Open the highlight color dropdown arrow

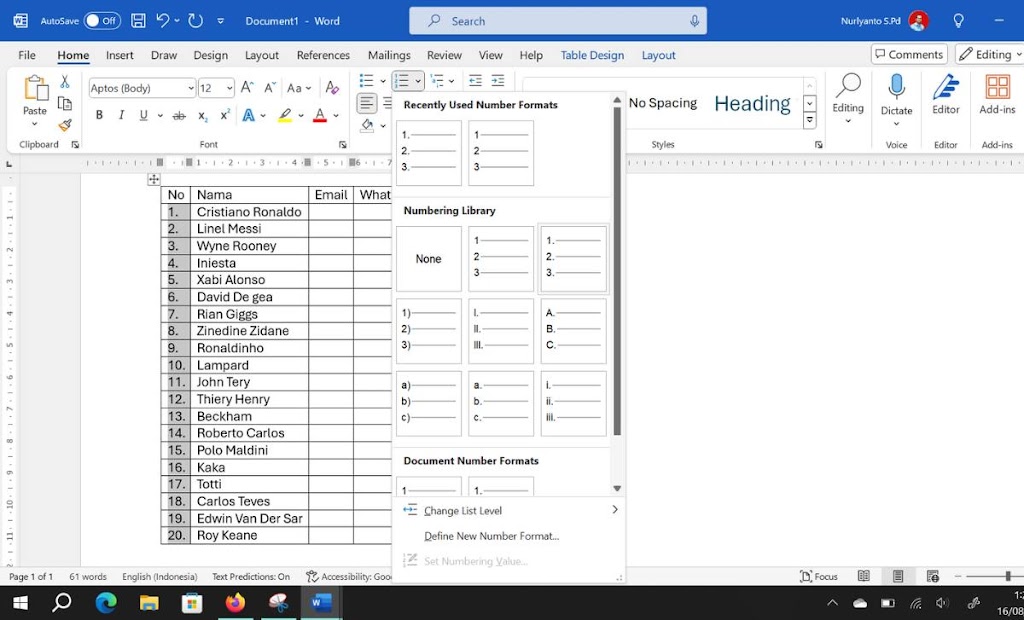[301, 116]
